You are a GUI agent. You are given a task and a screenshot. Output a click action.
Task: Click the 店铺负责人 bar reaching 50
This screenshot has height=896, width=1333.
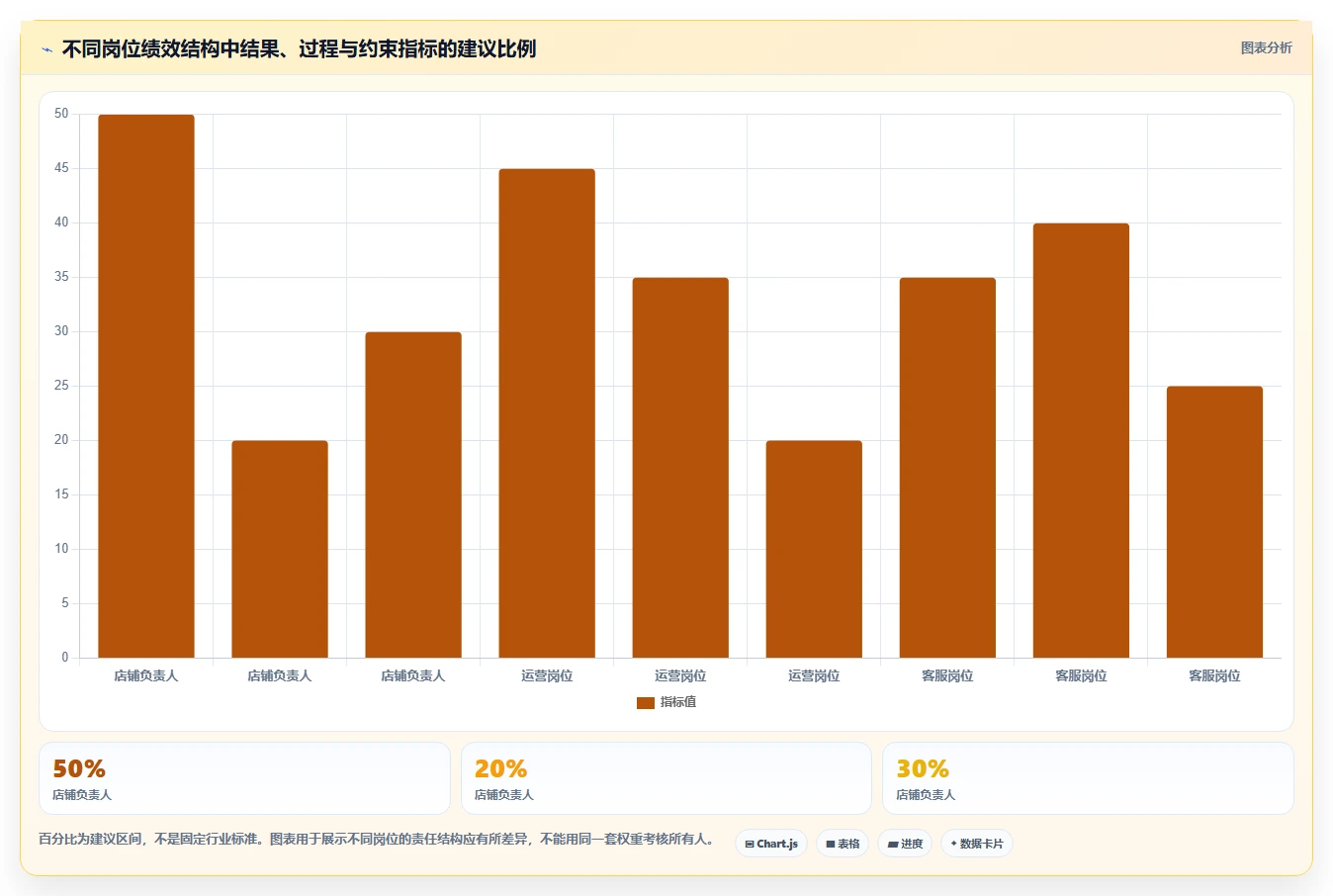tap(146, 386)
